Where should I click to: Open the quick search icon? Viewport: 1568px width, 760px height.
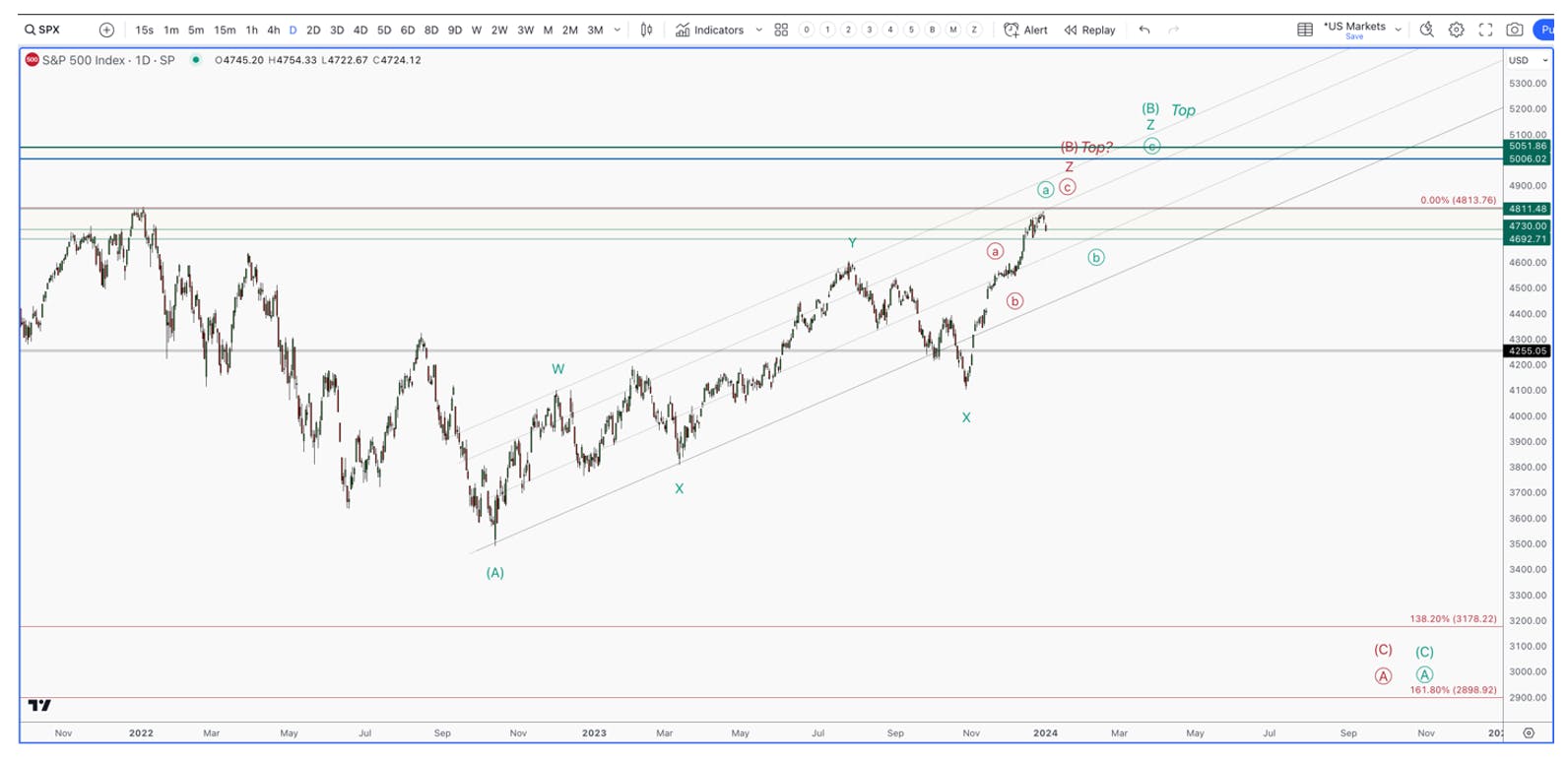tap(1426, 31)
